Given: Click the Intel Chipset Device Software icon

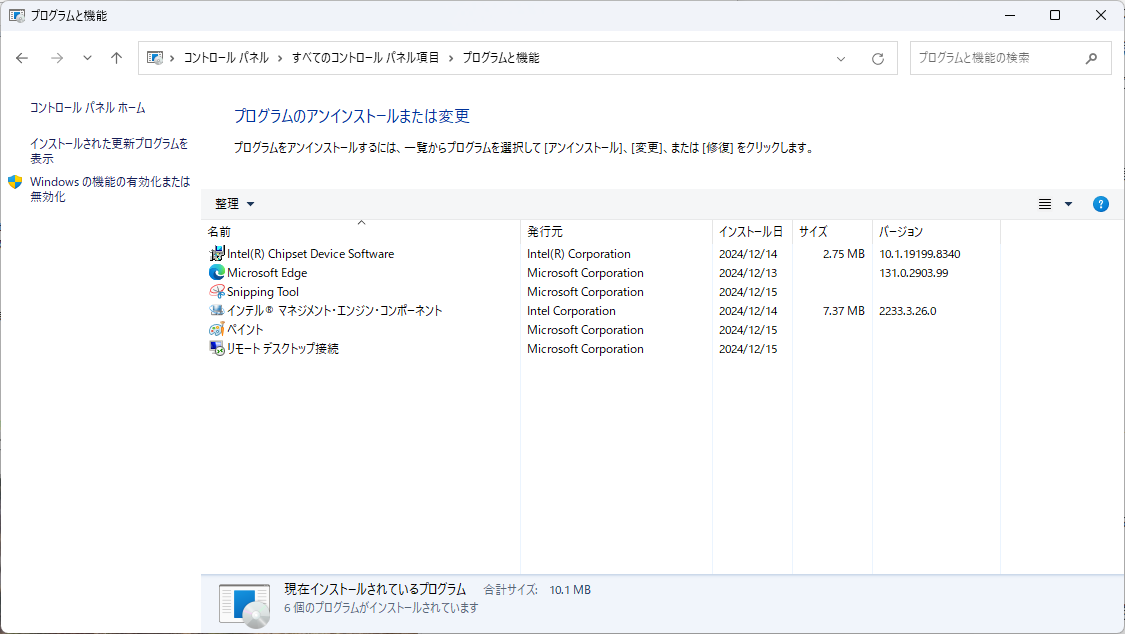Looking at the screenshot, I should pyautogui.click(x=217, y=254).
